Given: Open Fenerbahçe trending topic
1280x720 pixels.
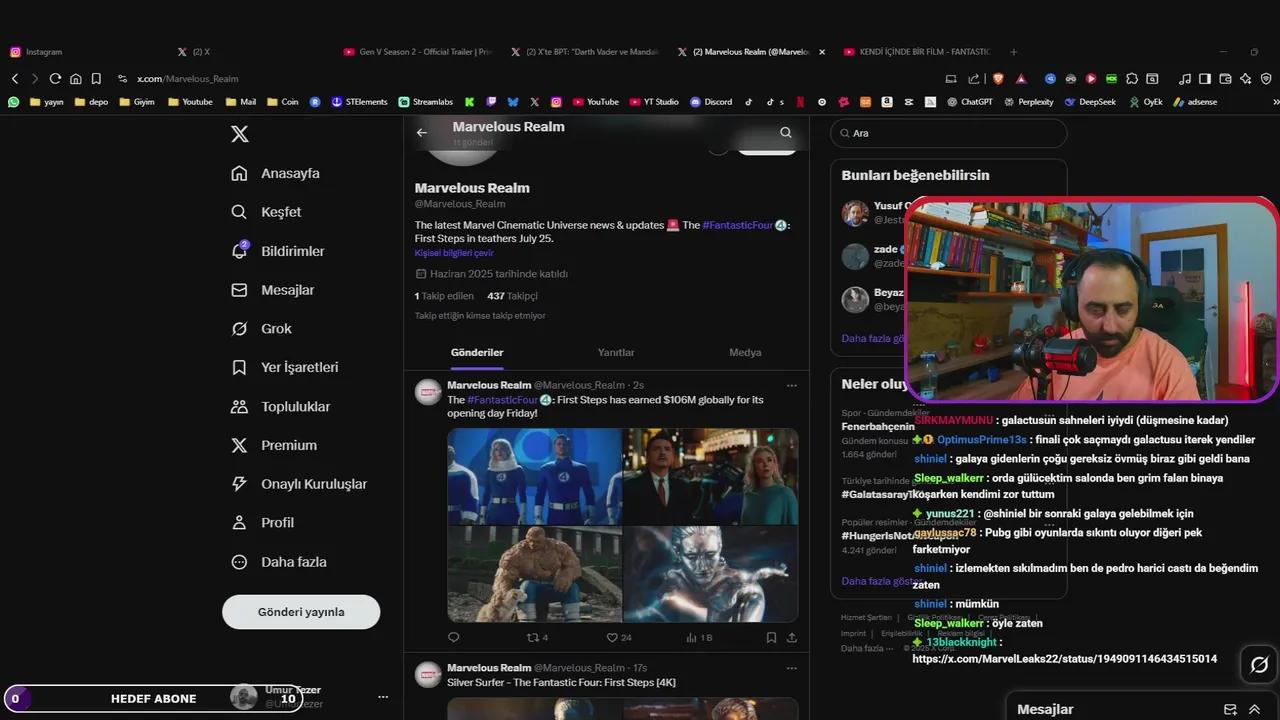Looking at the screenshot, I should pos(878,426).
